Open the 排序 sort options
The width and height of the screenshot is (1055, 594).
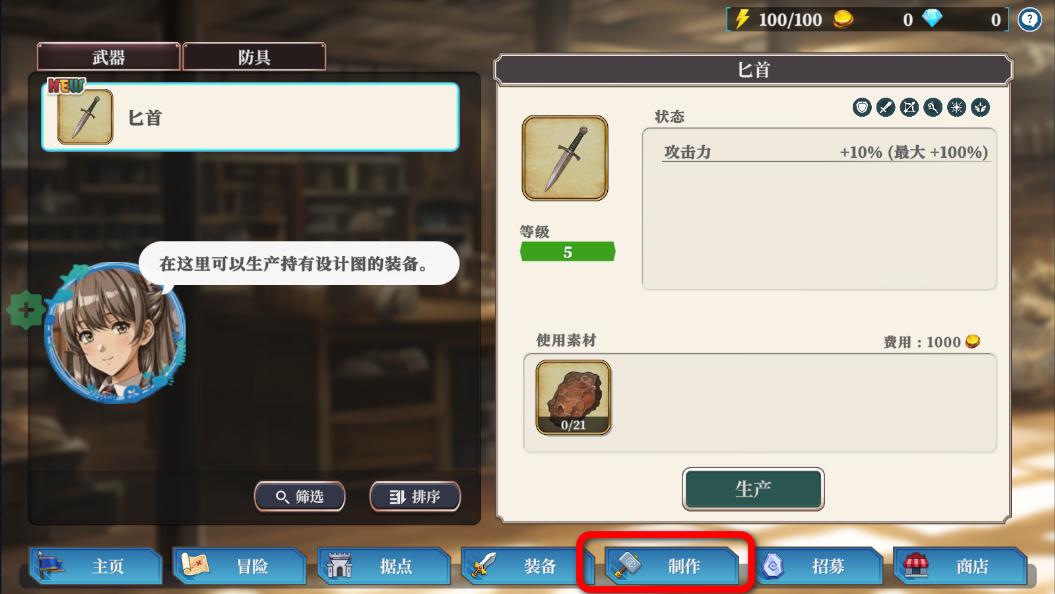pos(415,496)
